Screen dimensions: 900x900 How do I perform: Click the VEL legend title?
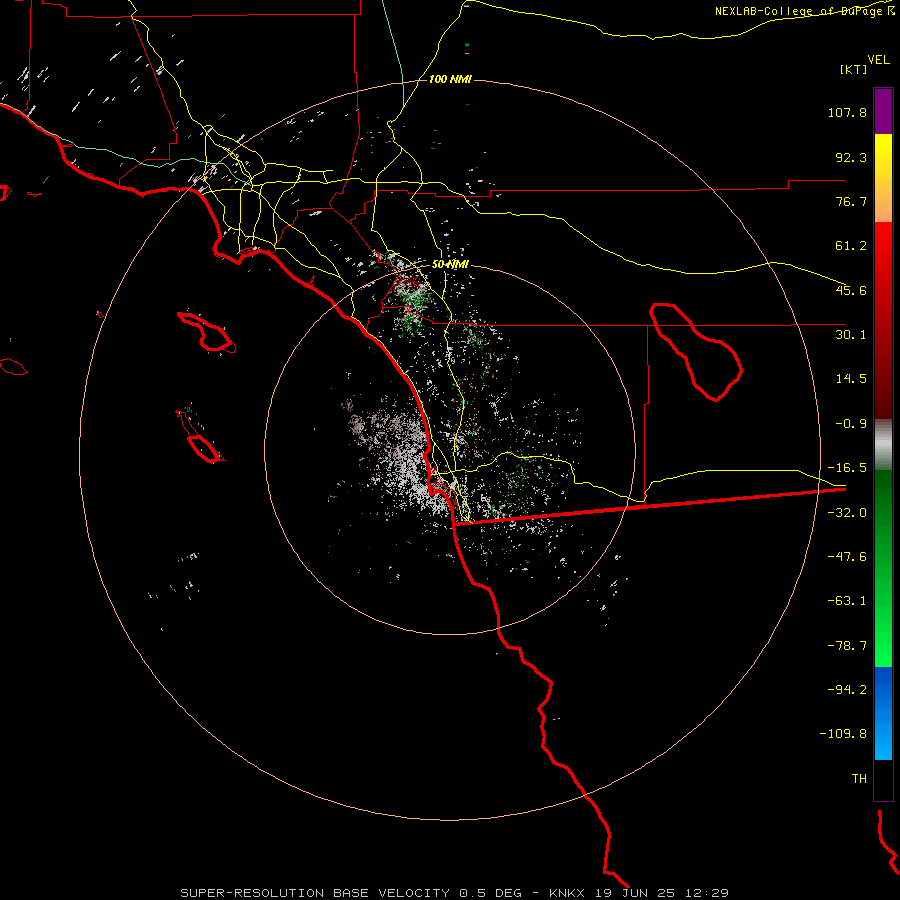(878, 59)
